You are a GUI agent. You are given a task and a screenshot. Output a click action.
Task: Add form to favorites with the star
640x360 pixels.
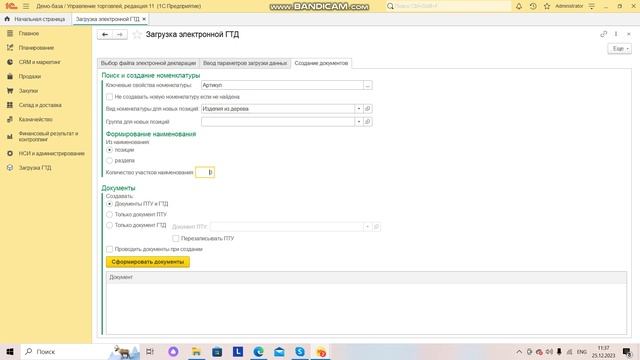[x=137, y=35]
